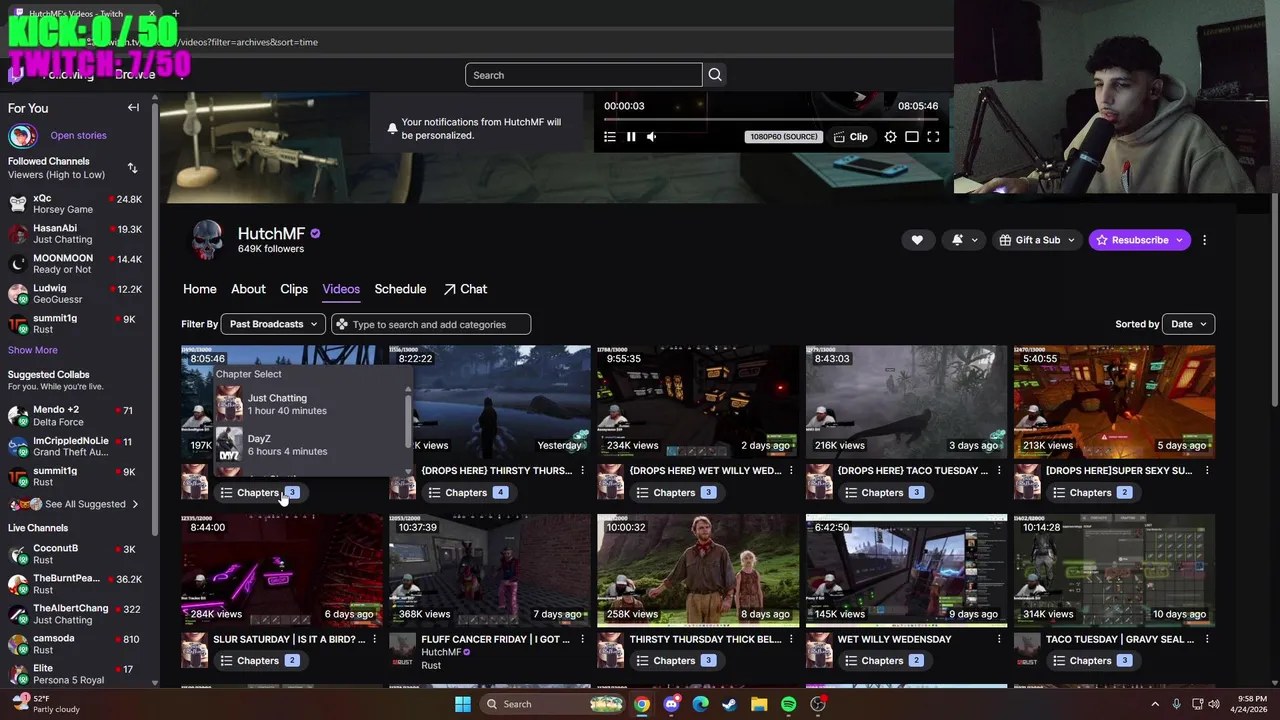Open HasanAbi channel in sidebar
This screenshot has width=1280, height=720.
click(x=76, y=234)
